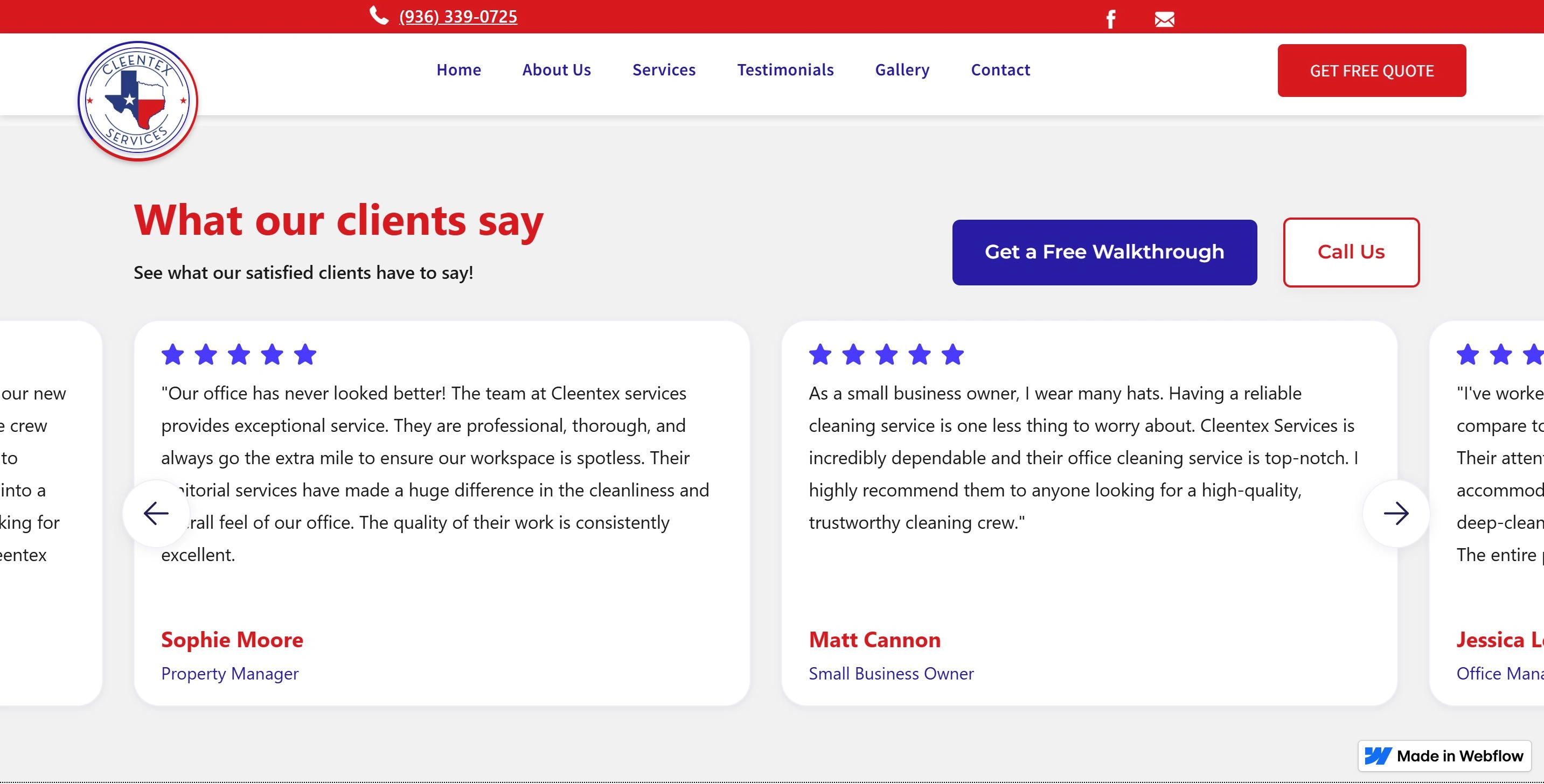Click the Cleentex Services logo

[138, 101]
